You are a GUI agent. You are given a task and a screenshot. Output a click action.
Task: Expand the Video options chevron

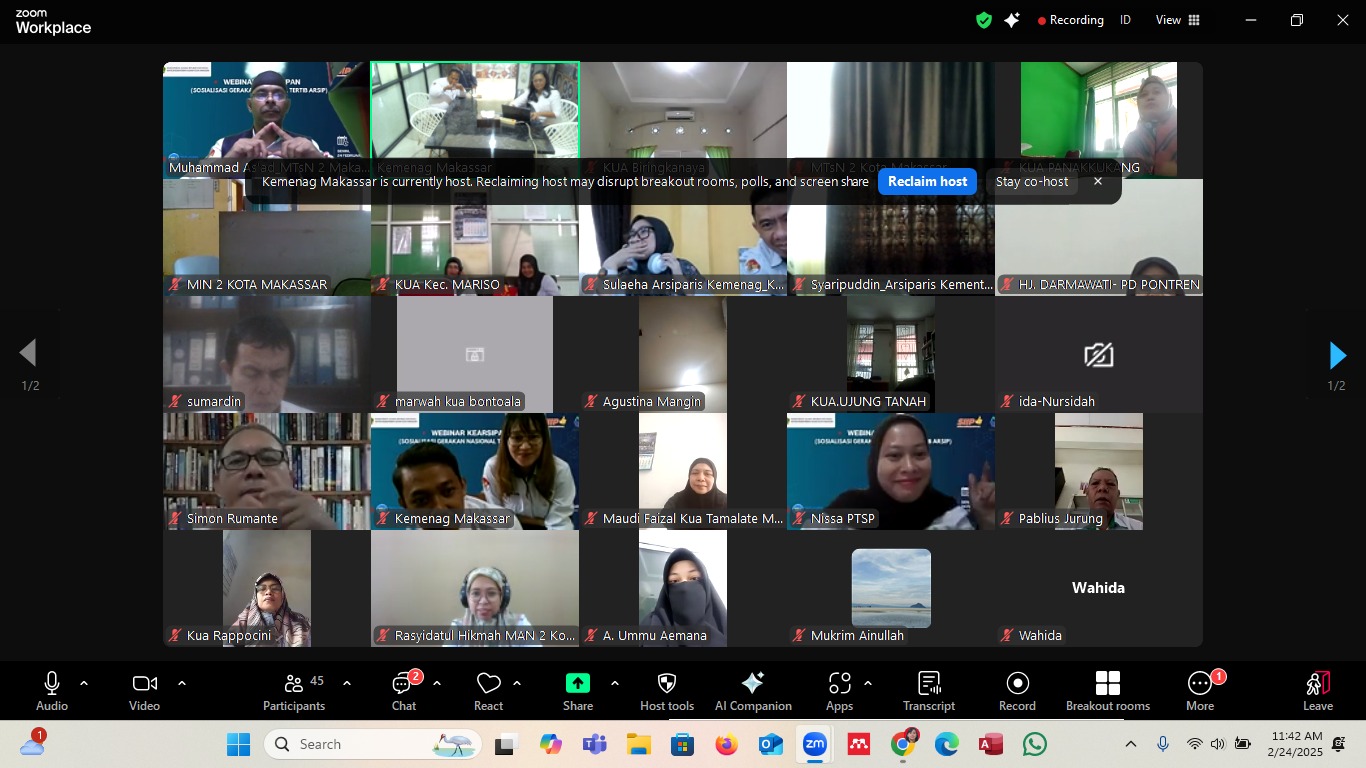point(181,686)
